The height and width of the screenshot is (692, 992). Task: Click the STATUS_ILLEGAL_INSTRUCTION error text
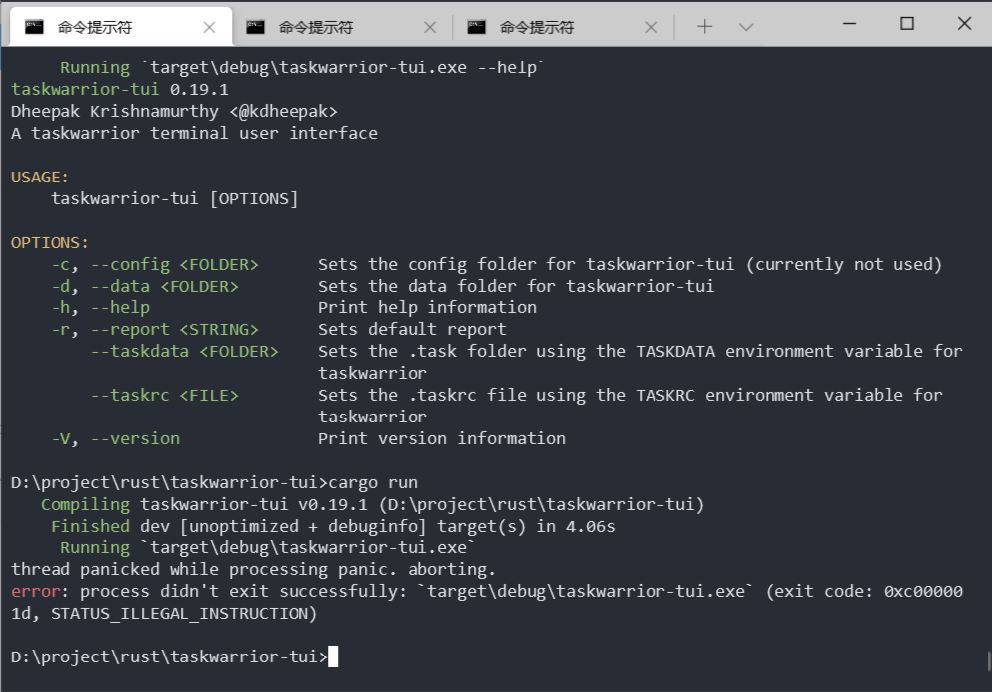coord(180,612)
